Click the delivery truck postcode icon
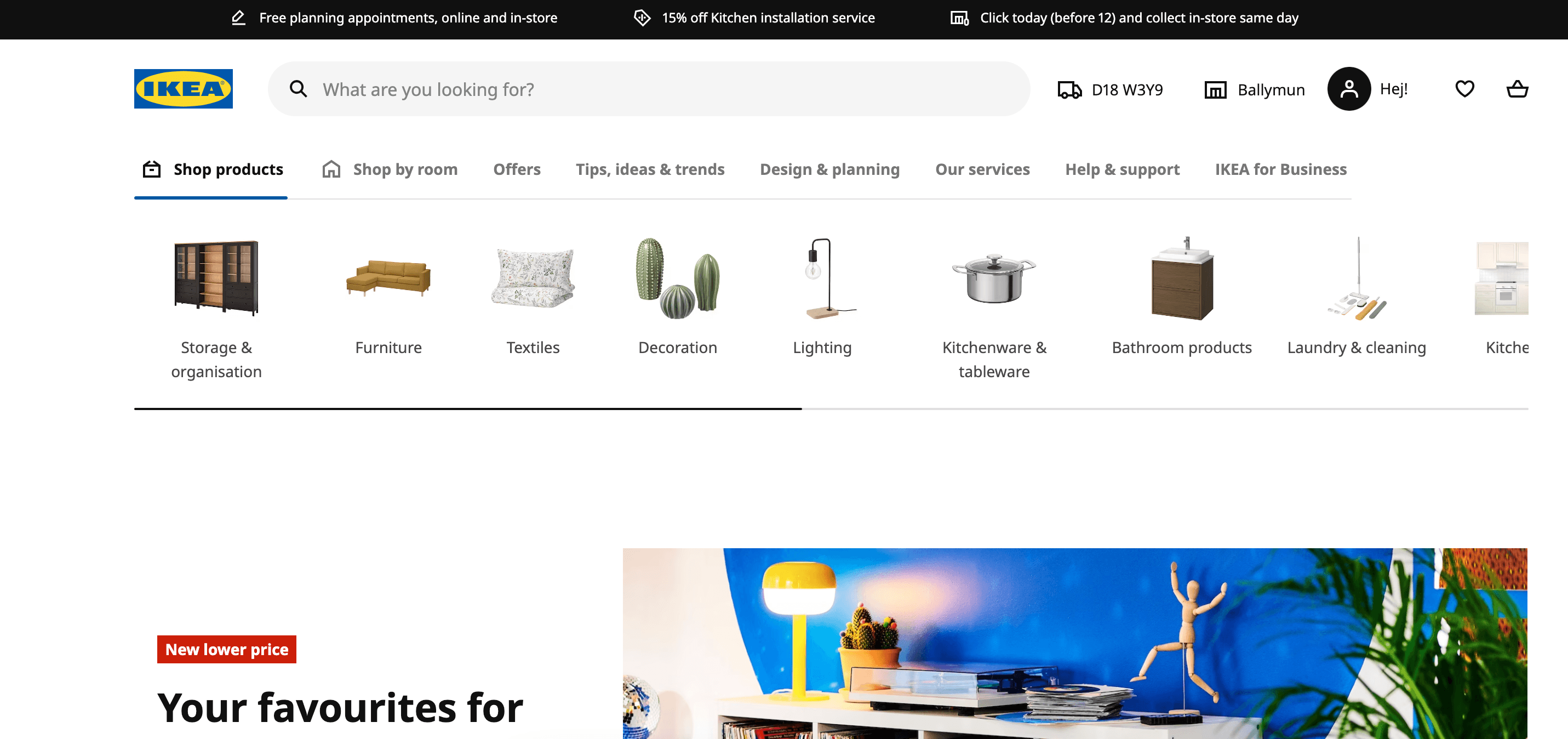Viewport: 1568px width, 739px height. pos(1069,89)
